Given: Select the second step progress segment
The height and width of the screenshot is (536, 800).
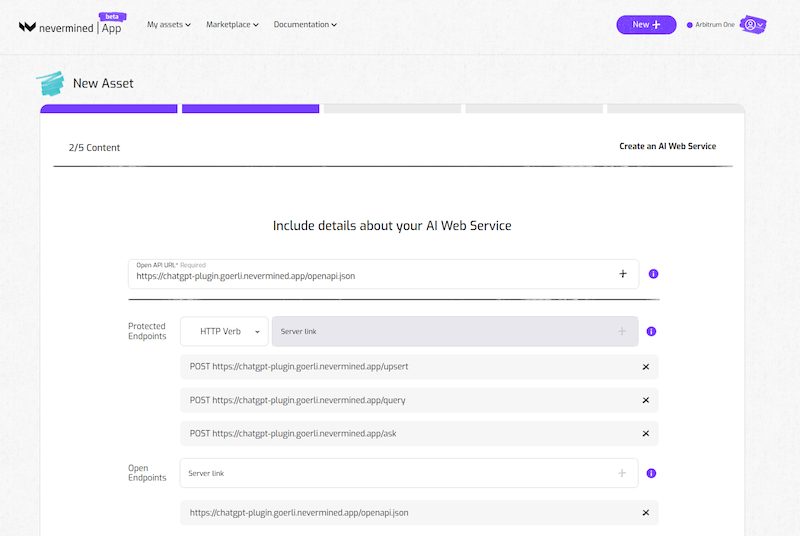Looking at the screenshot, I should tap(251, 109).
